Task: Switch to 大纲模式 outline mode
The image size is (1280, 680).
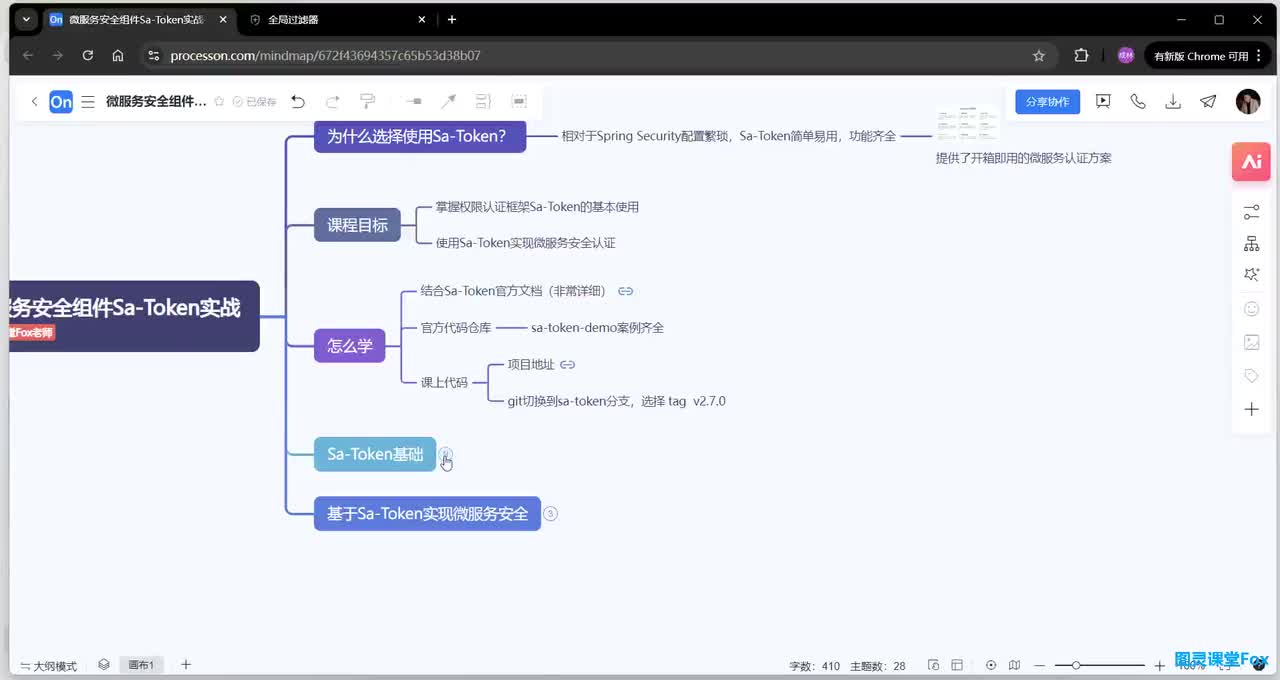Action: pyautogui.click(x=49, y=666)
